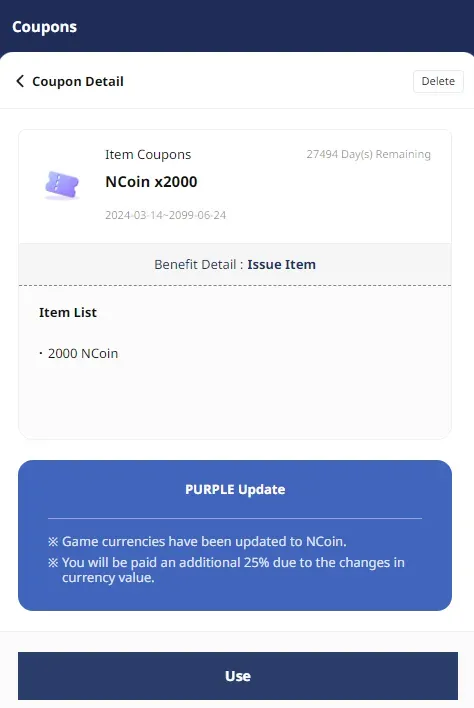
Task: Click the coupon validity date range
Action: click(165, 215)
